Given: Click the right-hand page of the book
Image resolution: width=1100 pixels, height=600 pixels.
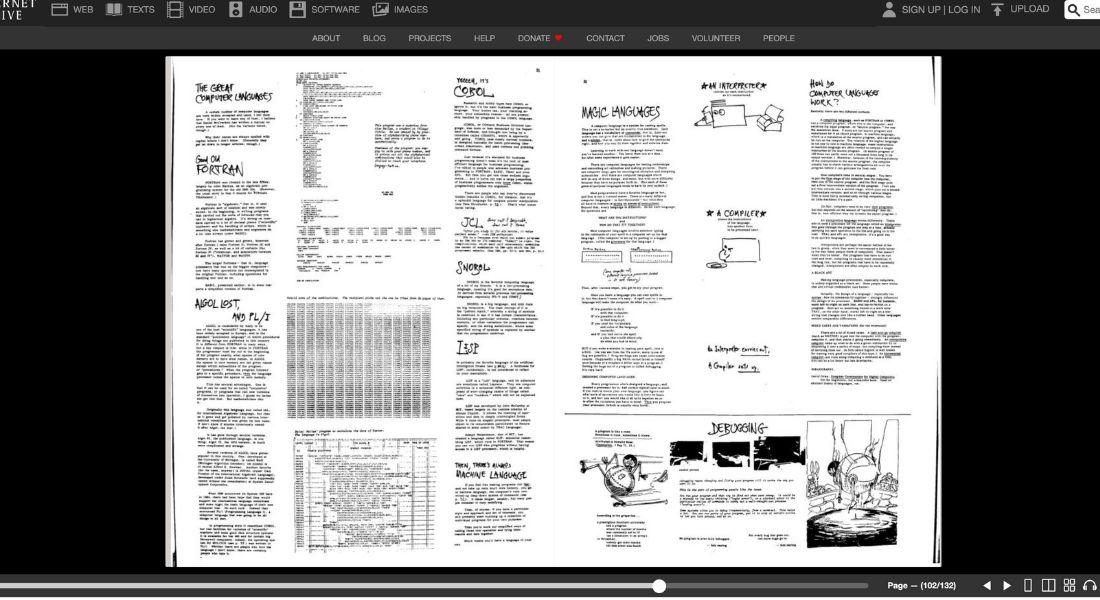Looking at the screenshot, I should 747,310.
